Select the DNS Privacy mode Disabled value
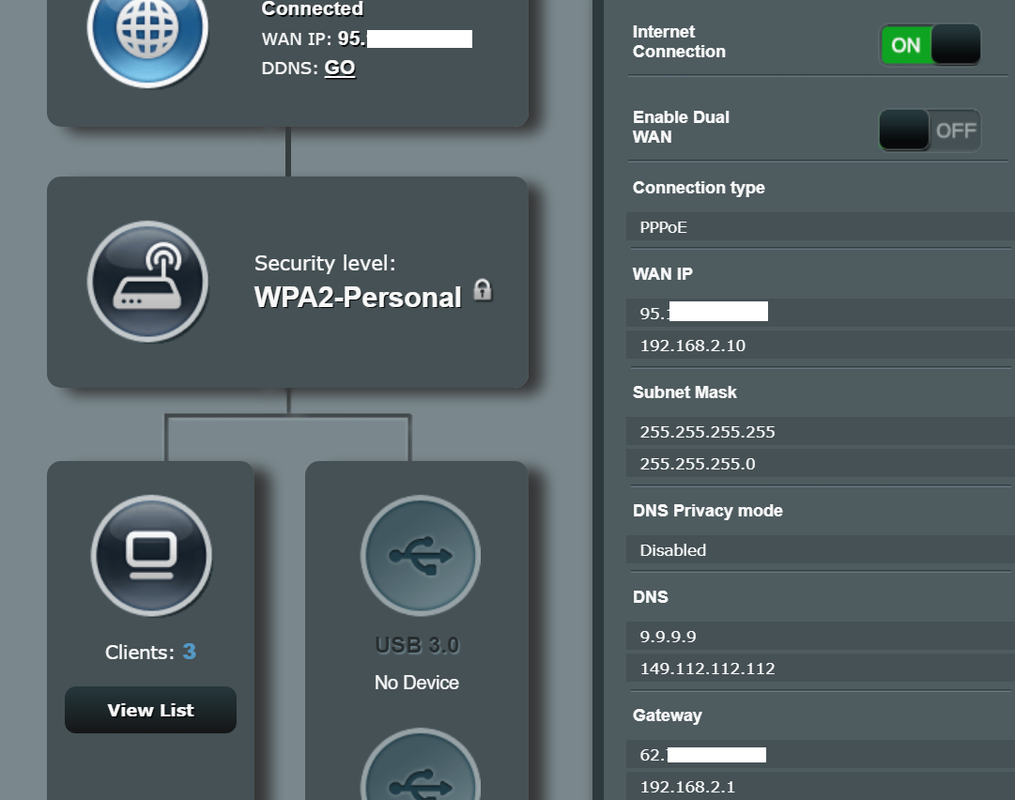1015x800 pixels. coord(673,550)
